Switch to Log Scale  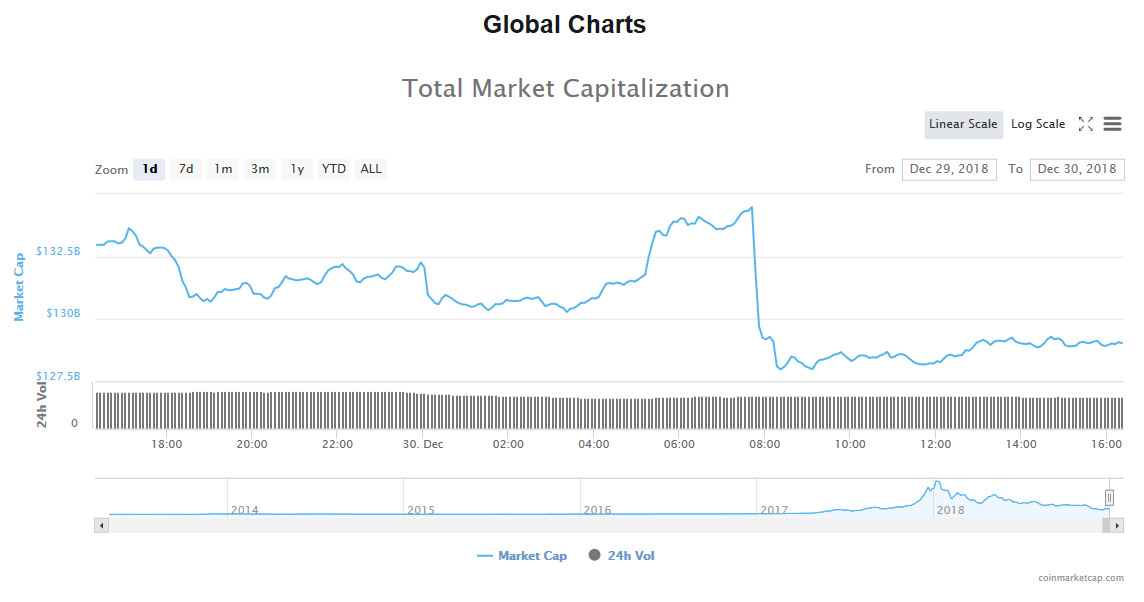click(1038, 124)
